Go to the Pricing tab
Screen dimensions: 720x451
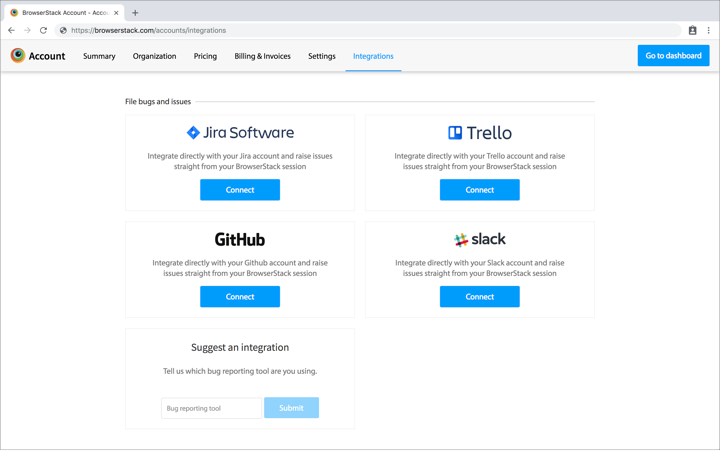[x=205, y=56]
